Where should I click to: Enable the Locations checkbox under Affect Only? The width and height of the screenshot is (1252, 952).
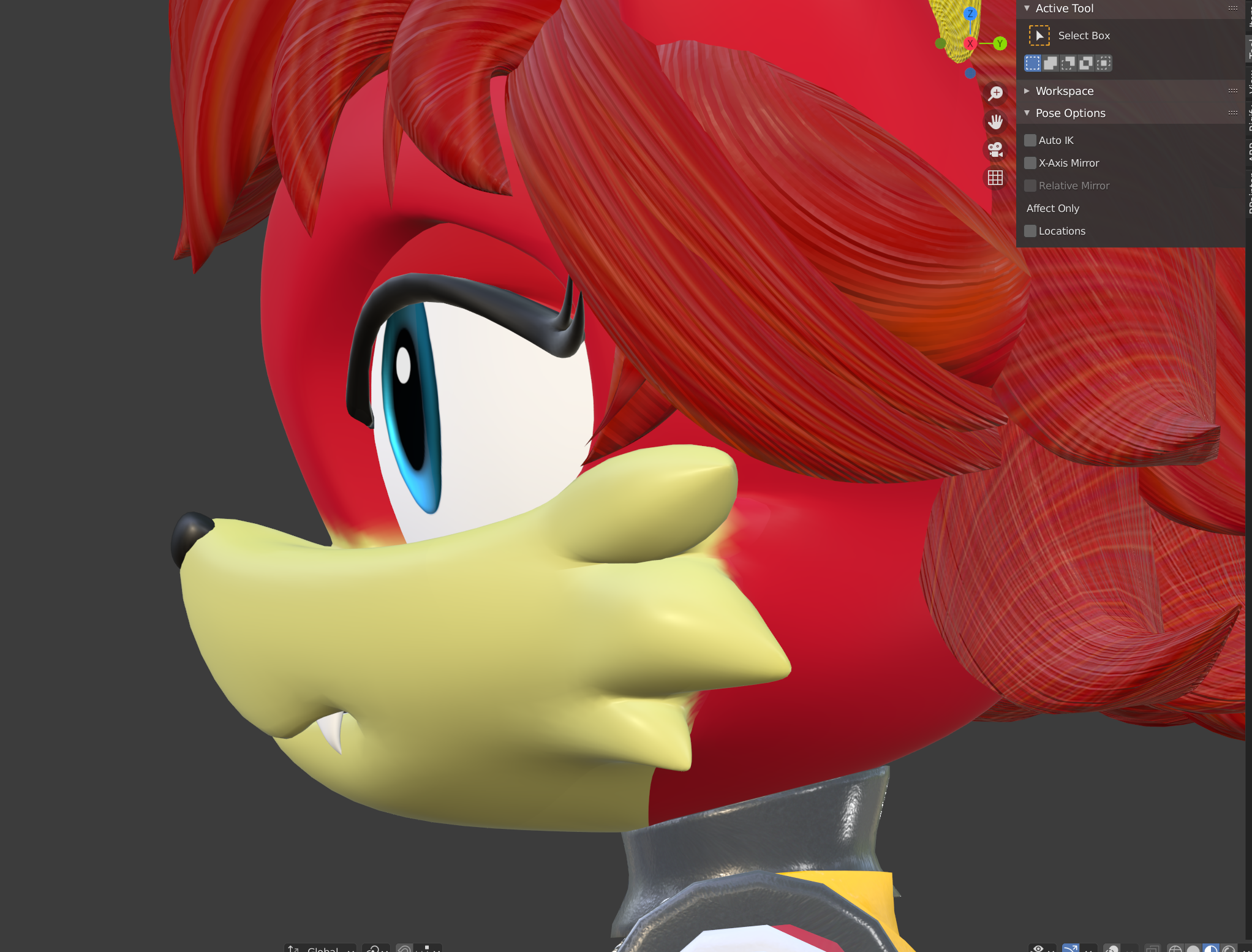pos(1030,231)
